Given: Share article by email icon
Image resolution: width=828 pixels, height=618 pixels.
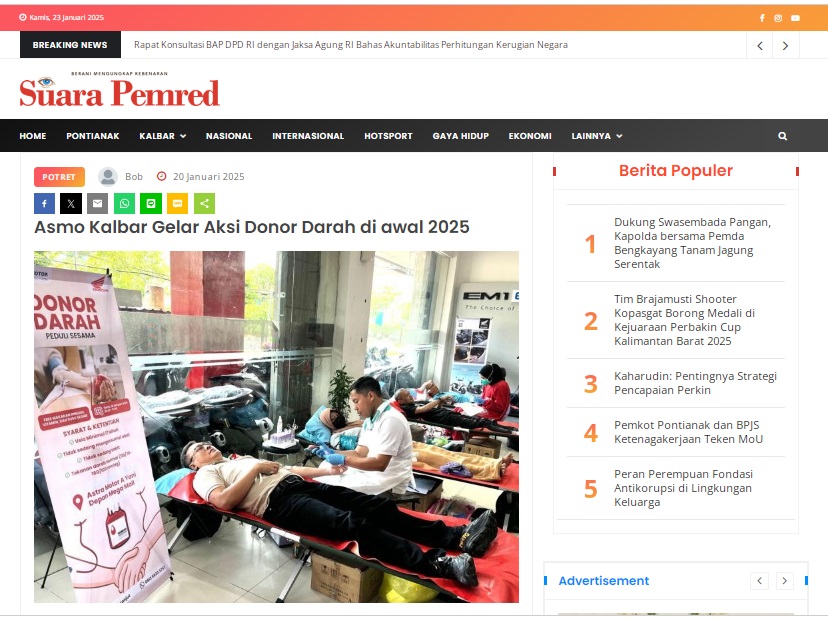Looking at the screenshot, I should point(97,203).
